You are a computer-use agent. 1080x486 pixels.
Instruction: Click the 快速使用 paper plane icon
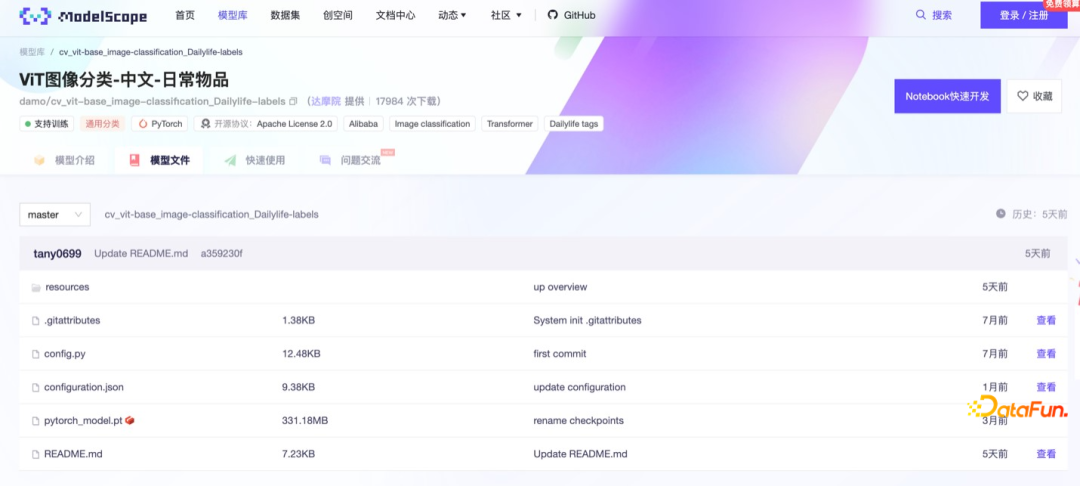(230, 160)
